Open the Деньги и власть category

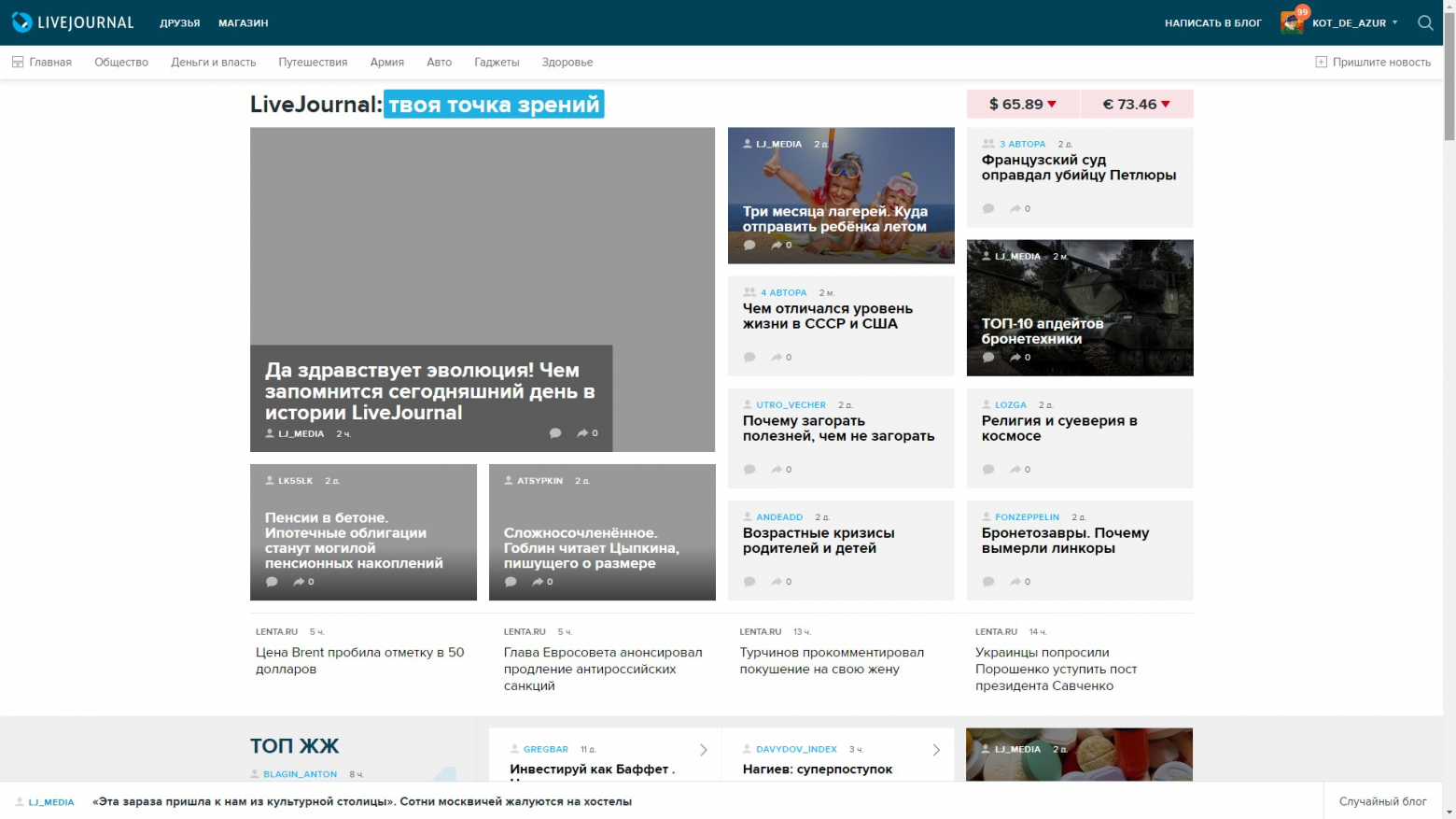coord(213,63)
